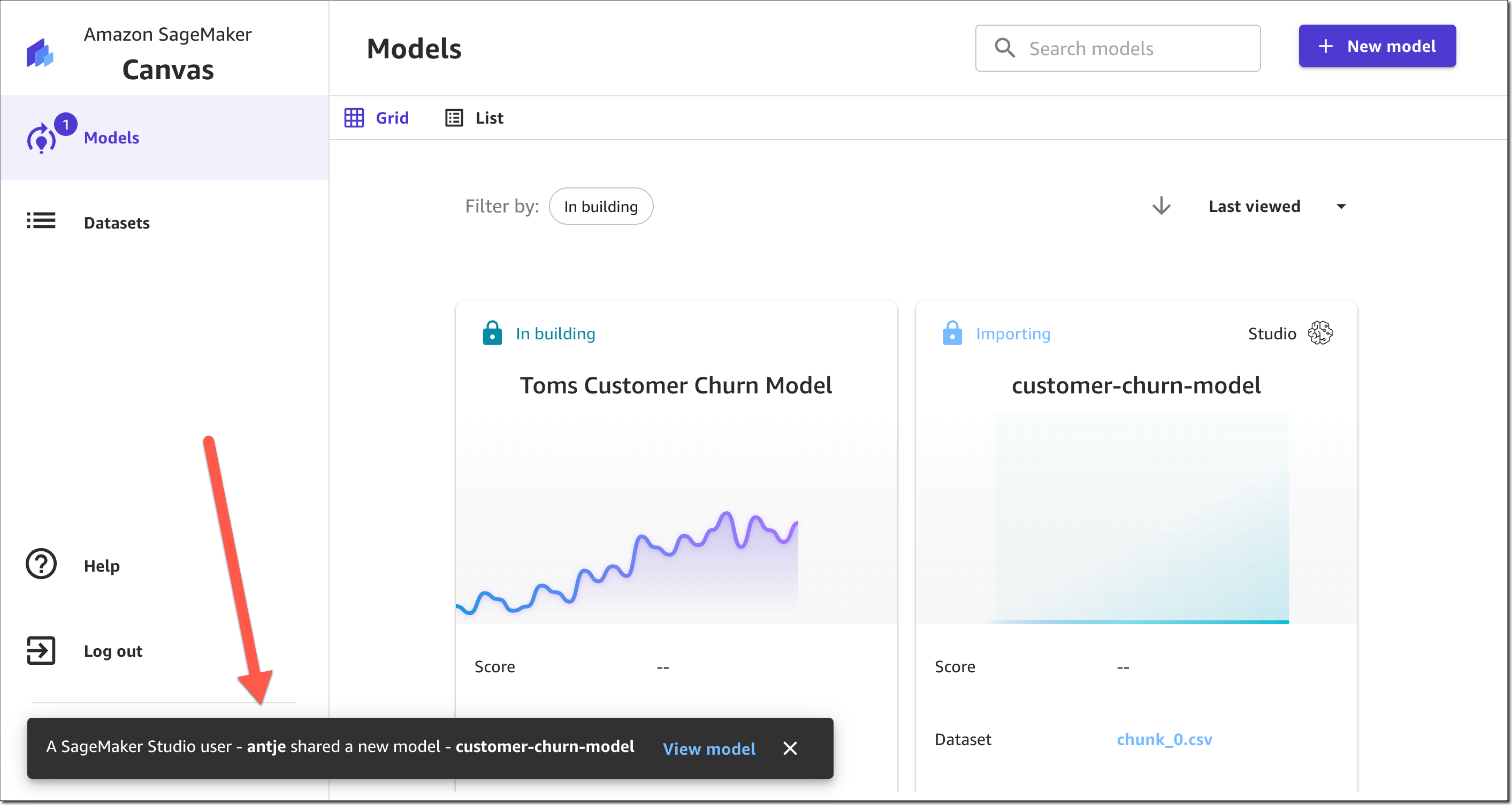Screen dimensions: 1512x805
Task: Click the sort direction arrow icon
Action: (1161, 206)
